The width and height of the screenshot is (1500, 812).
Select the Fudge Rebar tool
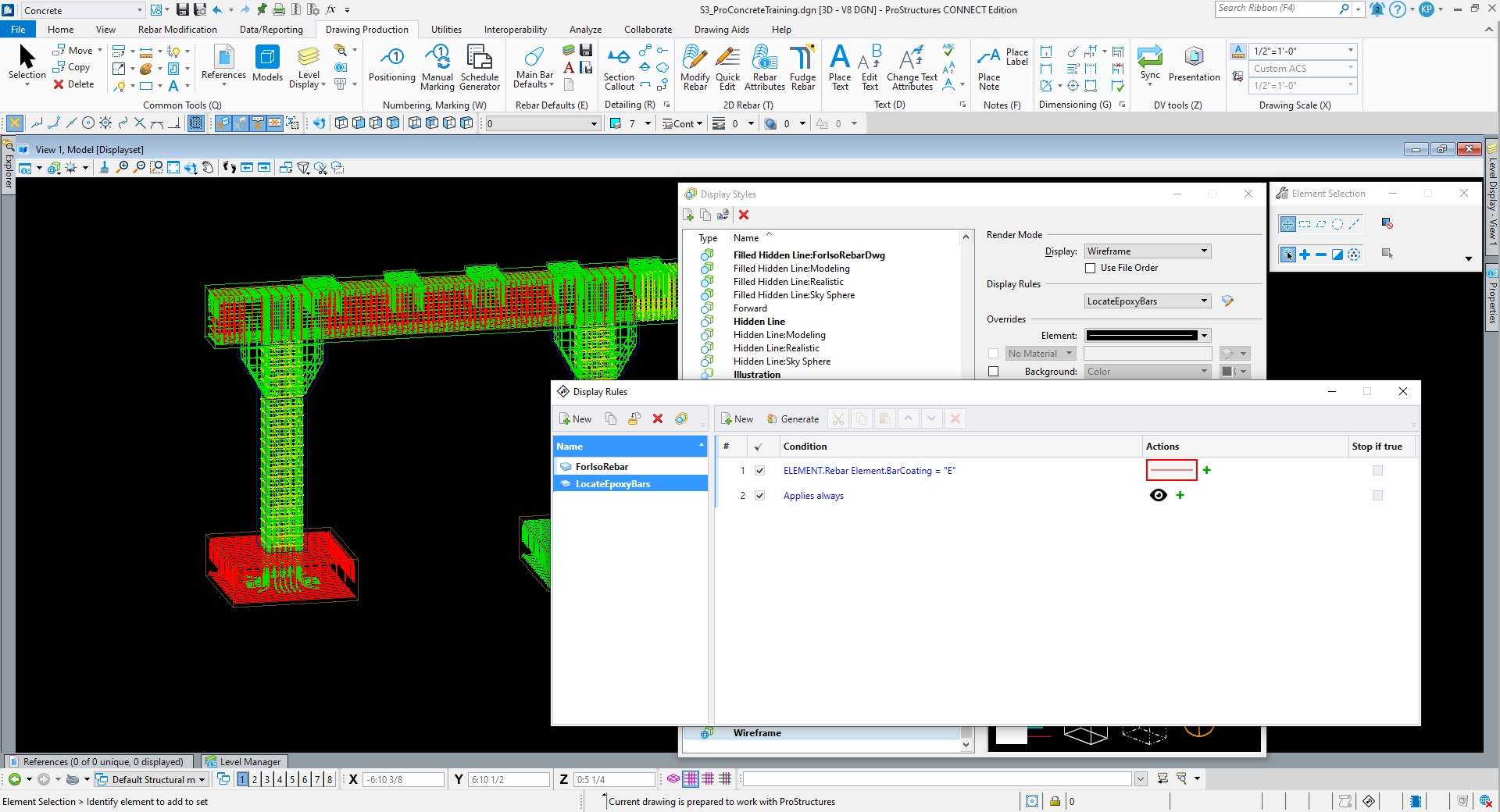(x=802, y=68)
